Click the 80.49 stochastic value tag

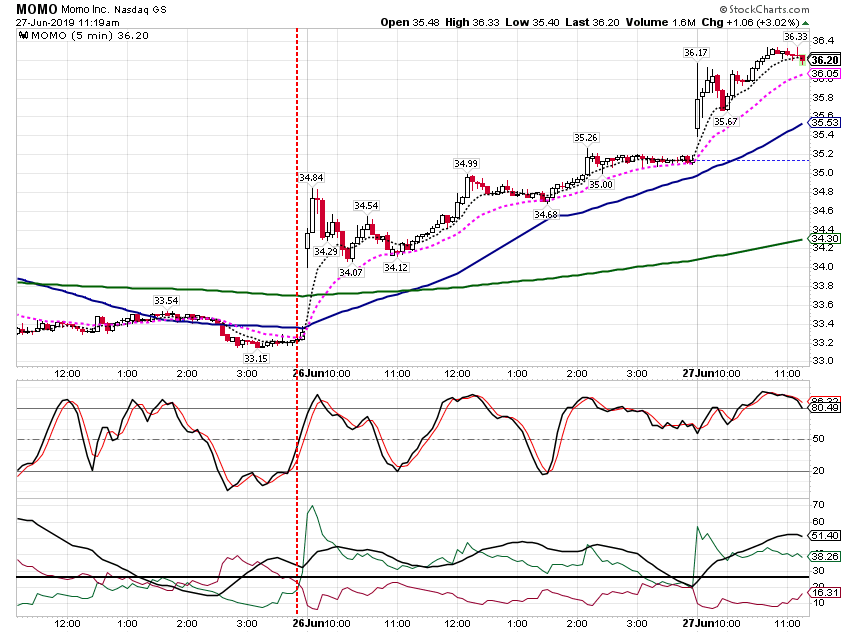click(825, 408)
